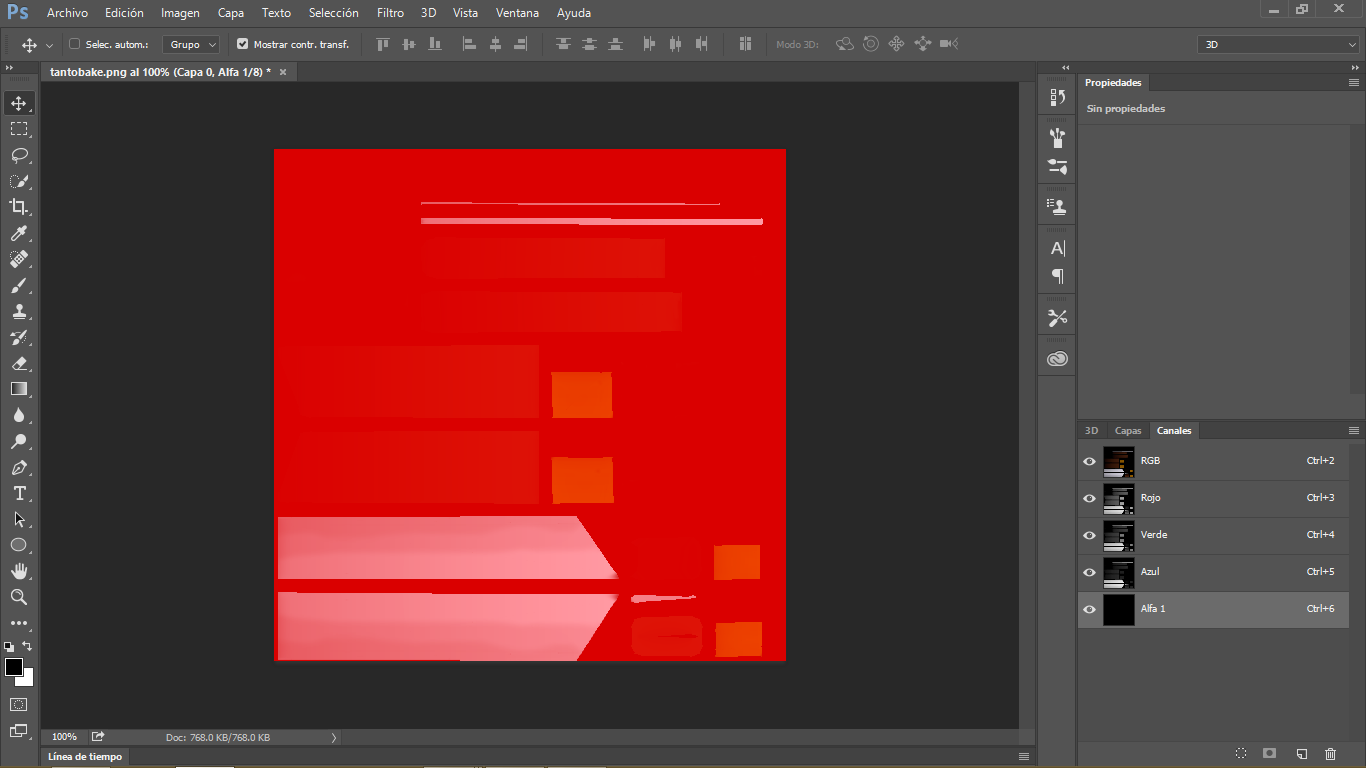This screenshot has height=768, width=1366.
Task: Select the Path Selection tool
Action: point(19,519)
